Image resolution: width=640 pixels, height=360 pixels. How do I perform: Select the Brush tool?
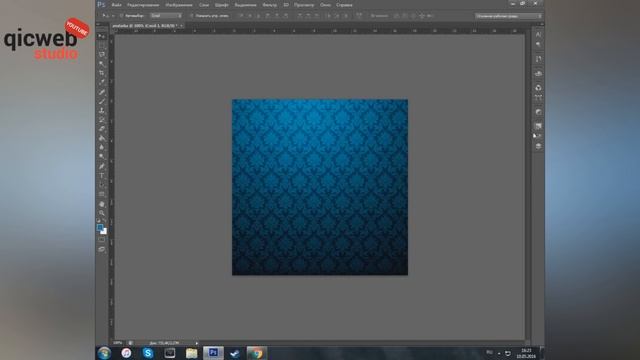click(x=101, y=101)
